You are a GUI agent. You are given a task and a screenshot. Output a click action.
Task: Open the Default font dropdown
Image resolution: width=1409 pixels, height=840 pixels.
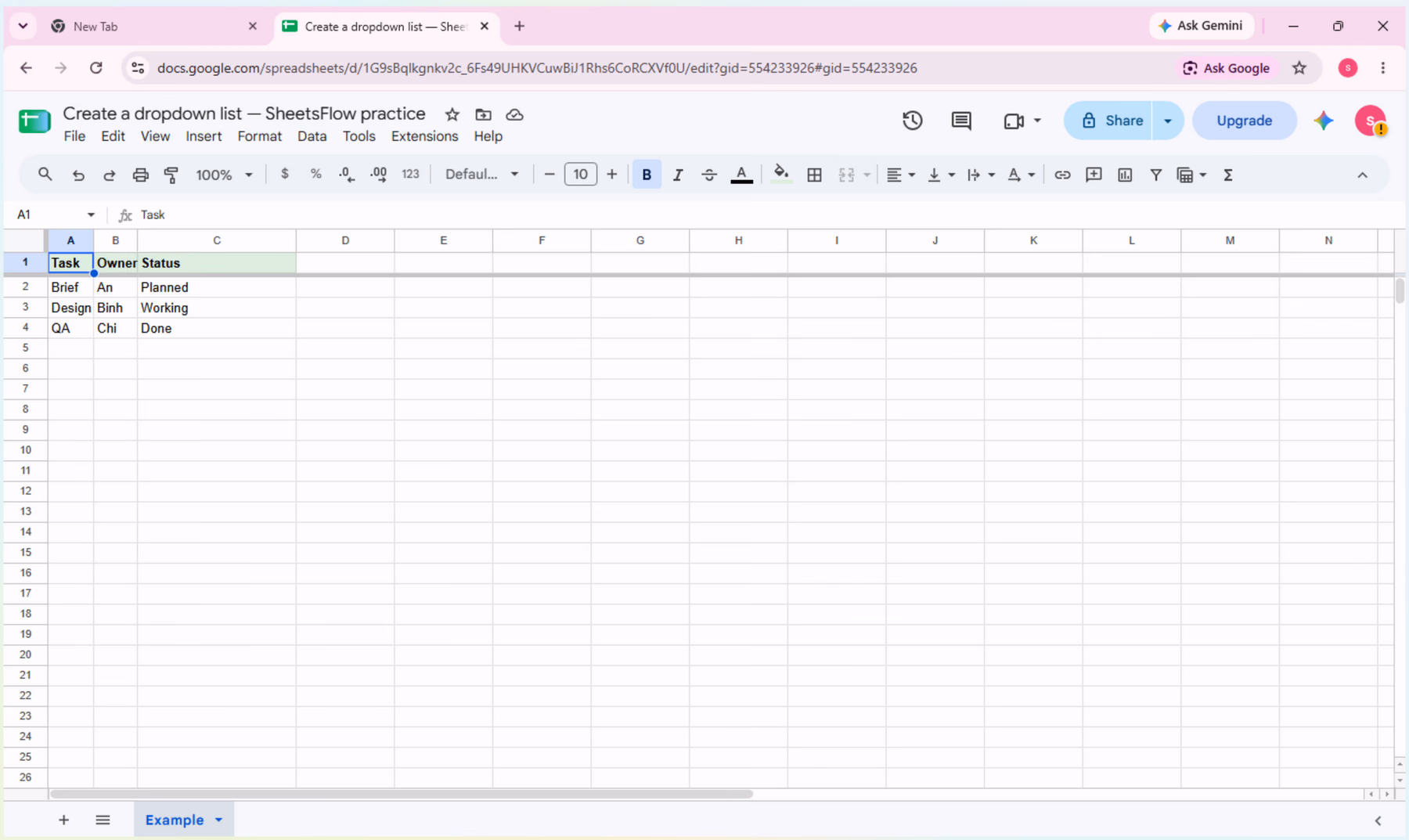point(481,174)
